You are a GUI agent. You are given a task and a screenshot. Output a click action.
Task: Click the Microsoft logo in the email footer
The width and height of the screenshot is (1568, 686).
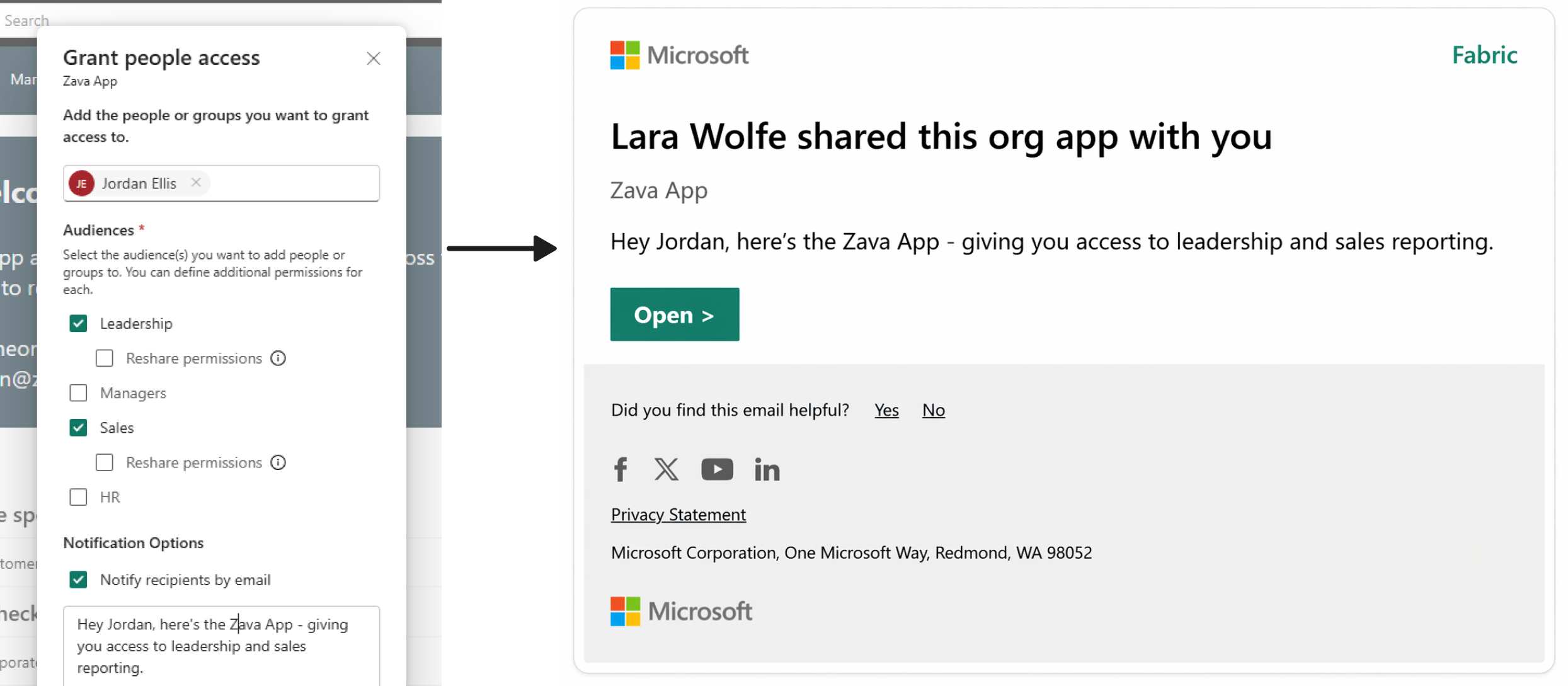(x=681, y=611)
